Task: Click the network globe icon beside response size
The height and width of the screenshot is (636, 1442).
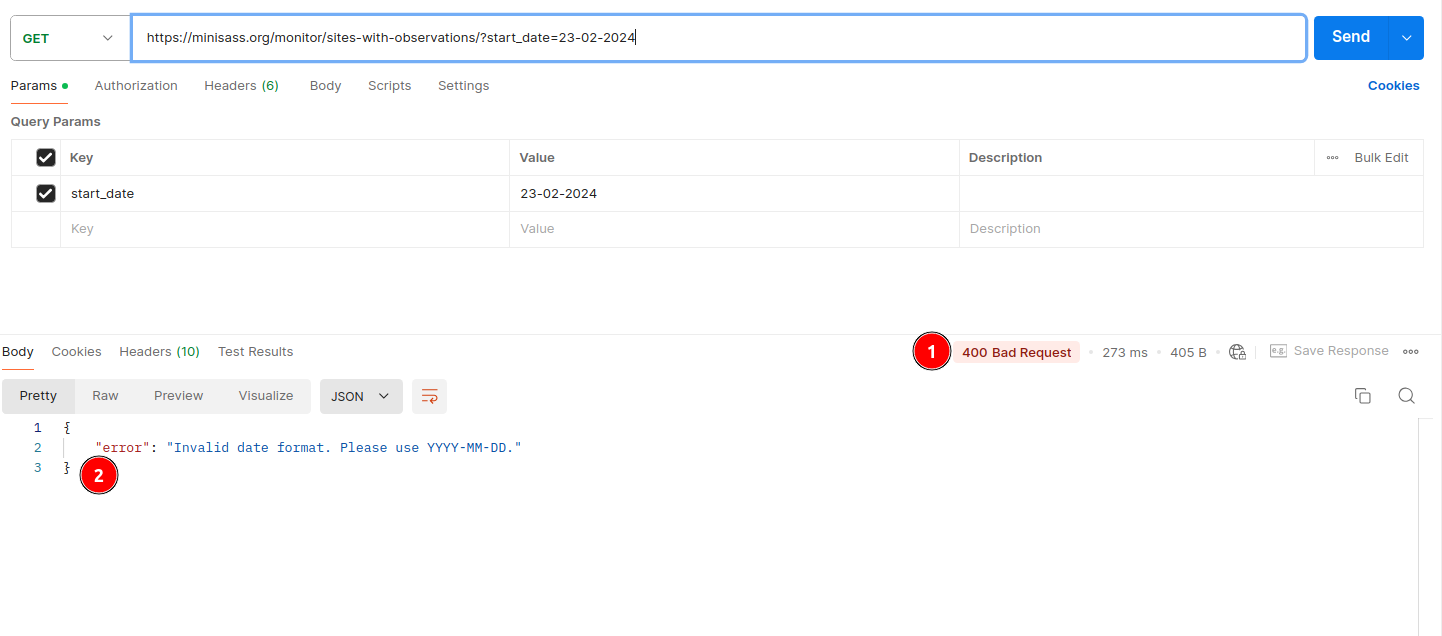Action: [x=1237, y=352]
